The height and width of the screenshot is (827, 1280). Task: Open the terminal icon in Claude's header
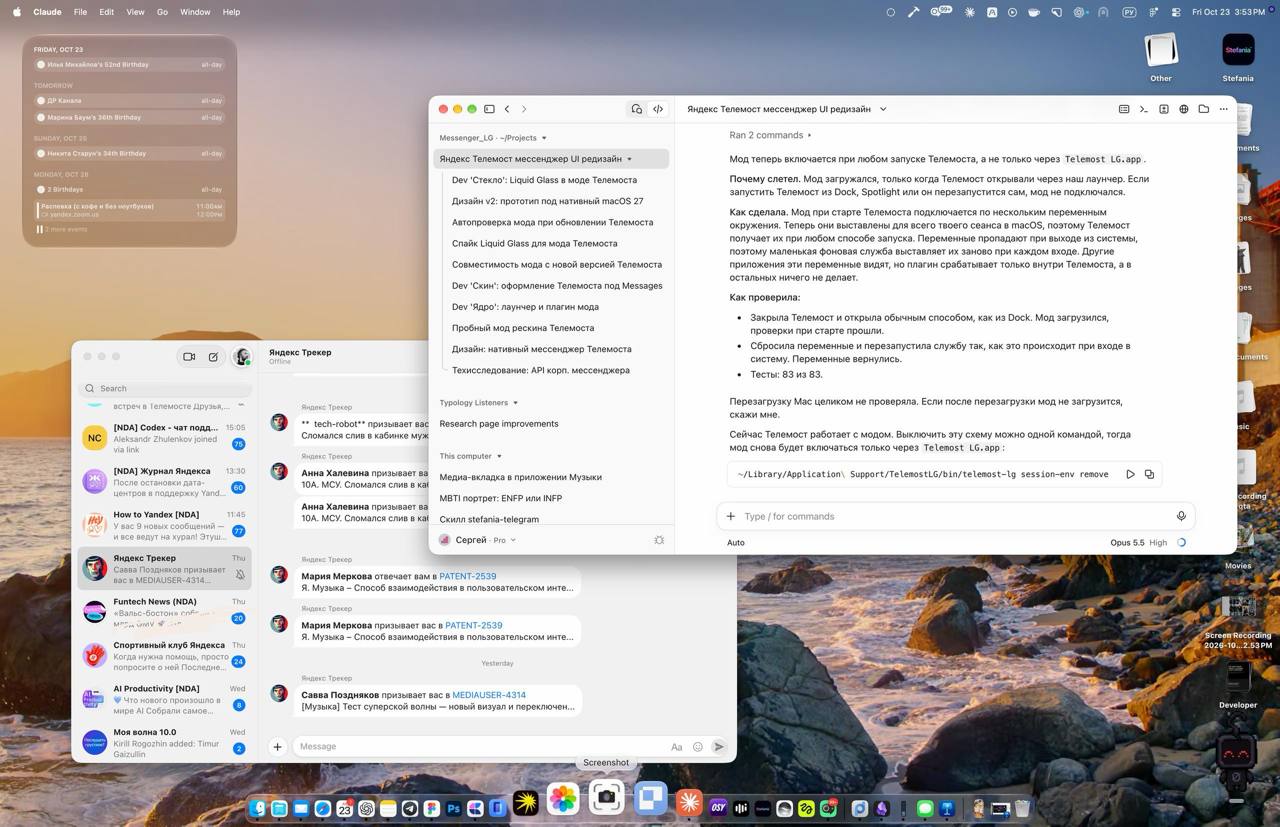coord(1143,109)
